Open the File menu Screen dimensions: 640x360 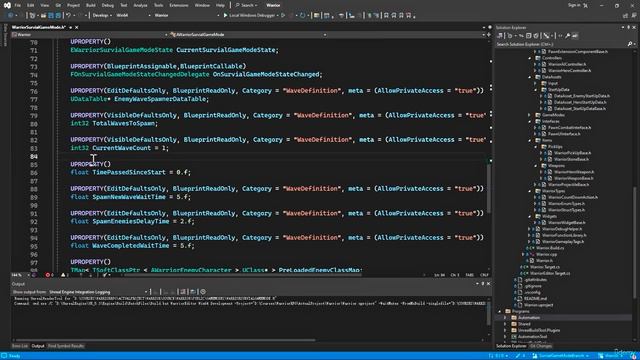click(18, 5)
